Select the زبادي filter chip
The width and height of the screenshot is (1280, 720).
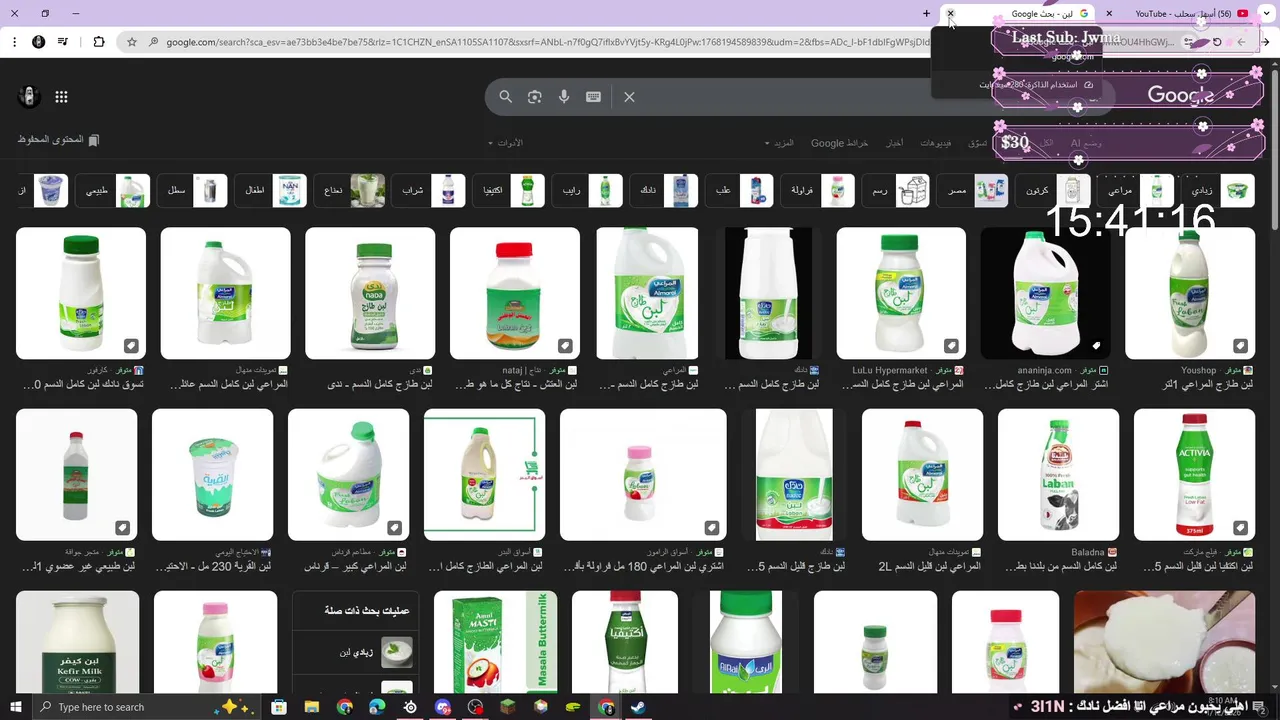click(x=1218, y=190)
